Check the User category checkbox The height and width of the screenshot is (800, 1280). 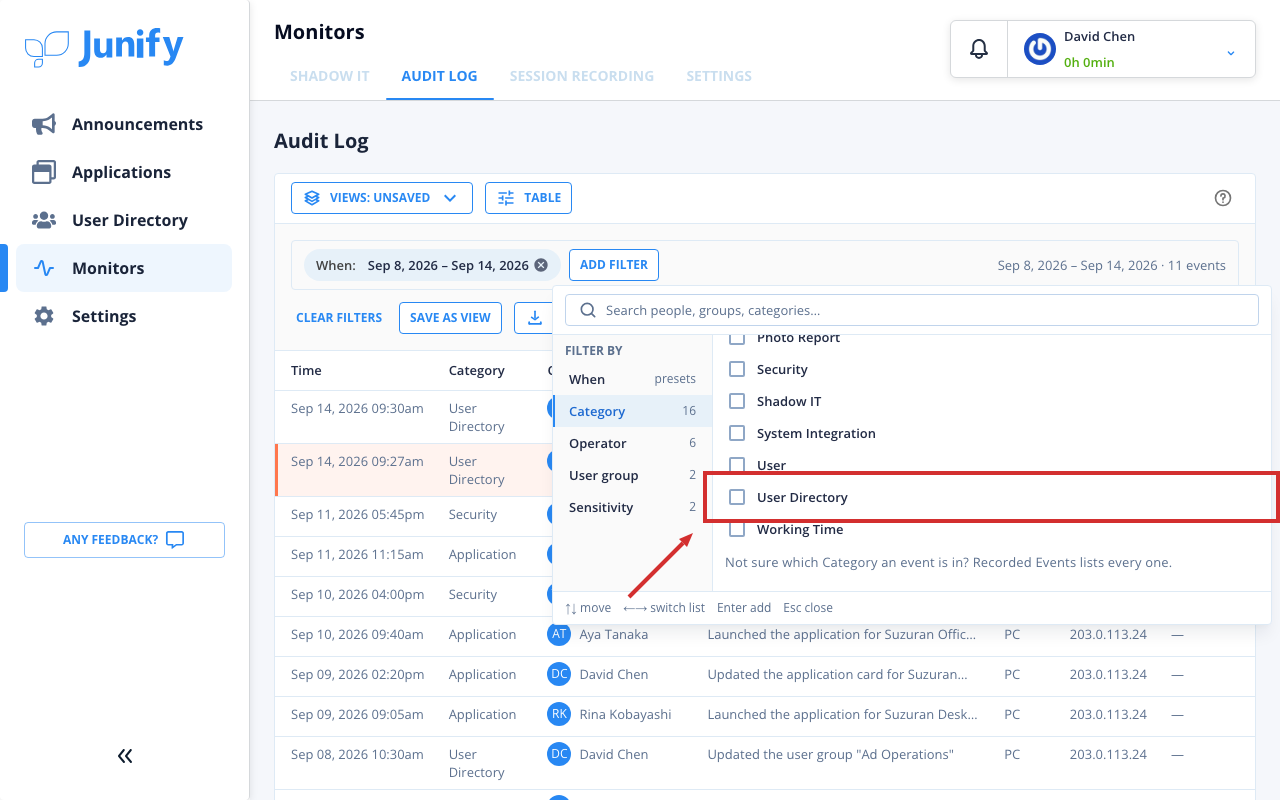[x=737, y=465]
